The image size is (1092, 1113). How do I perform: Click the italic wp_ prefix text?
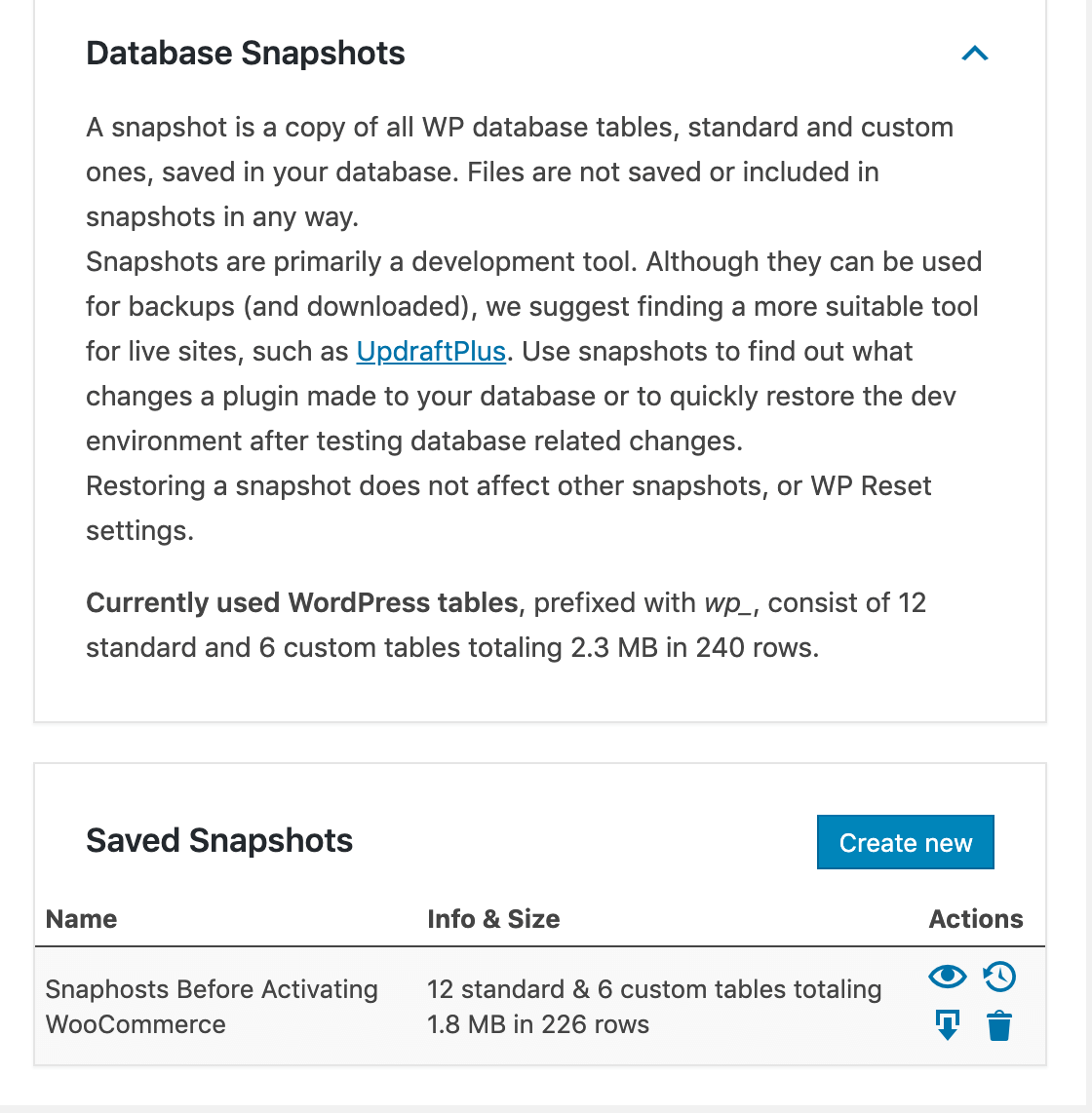(x=727, y=604)
